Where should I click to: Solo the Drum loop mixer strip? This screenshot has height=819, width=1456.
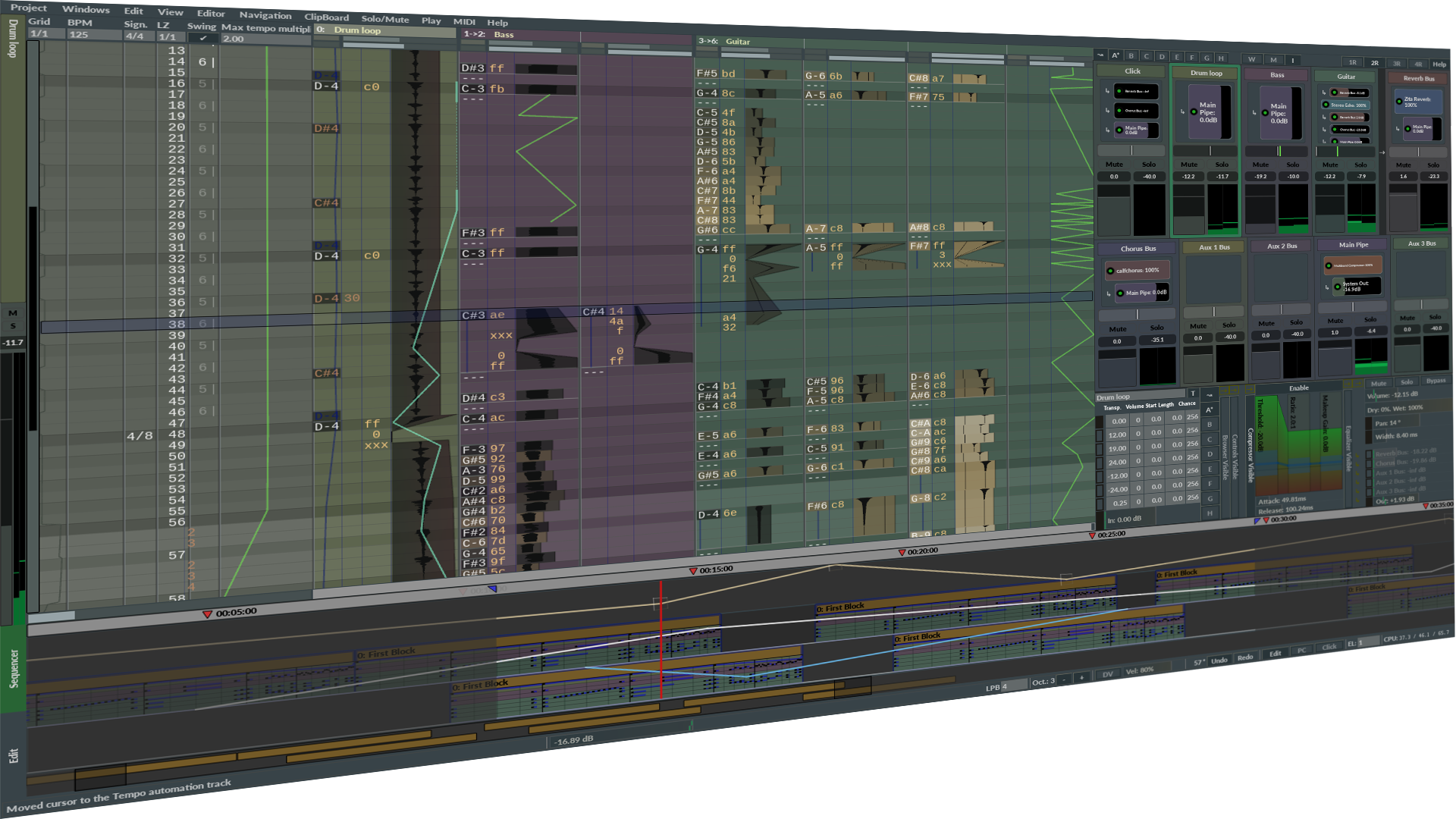pos(1222,165)
